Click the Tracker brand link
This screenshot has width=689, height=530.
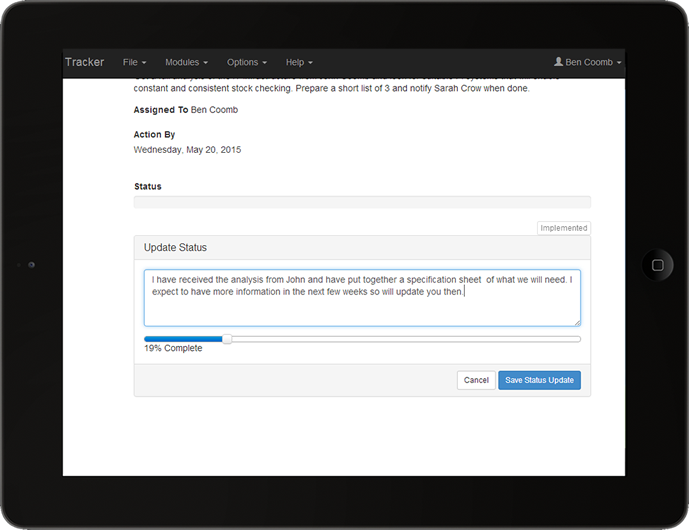pos(84,62)
